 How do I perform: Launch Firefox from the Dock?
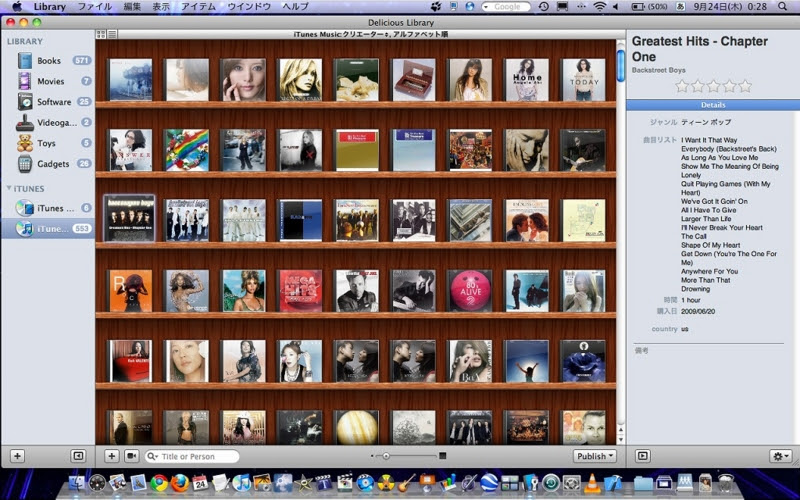point(180,482)
